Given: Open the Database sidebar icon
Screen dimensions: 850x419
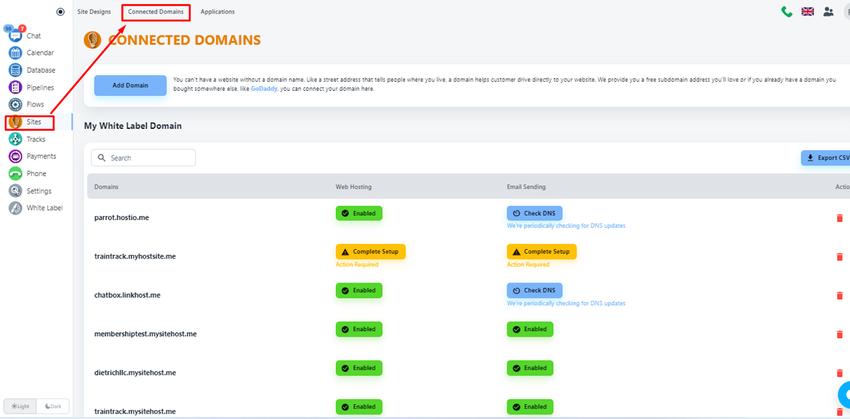Looking at the screenshot, I should [x=16, y=70].
